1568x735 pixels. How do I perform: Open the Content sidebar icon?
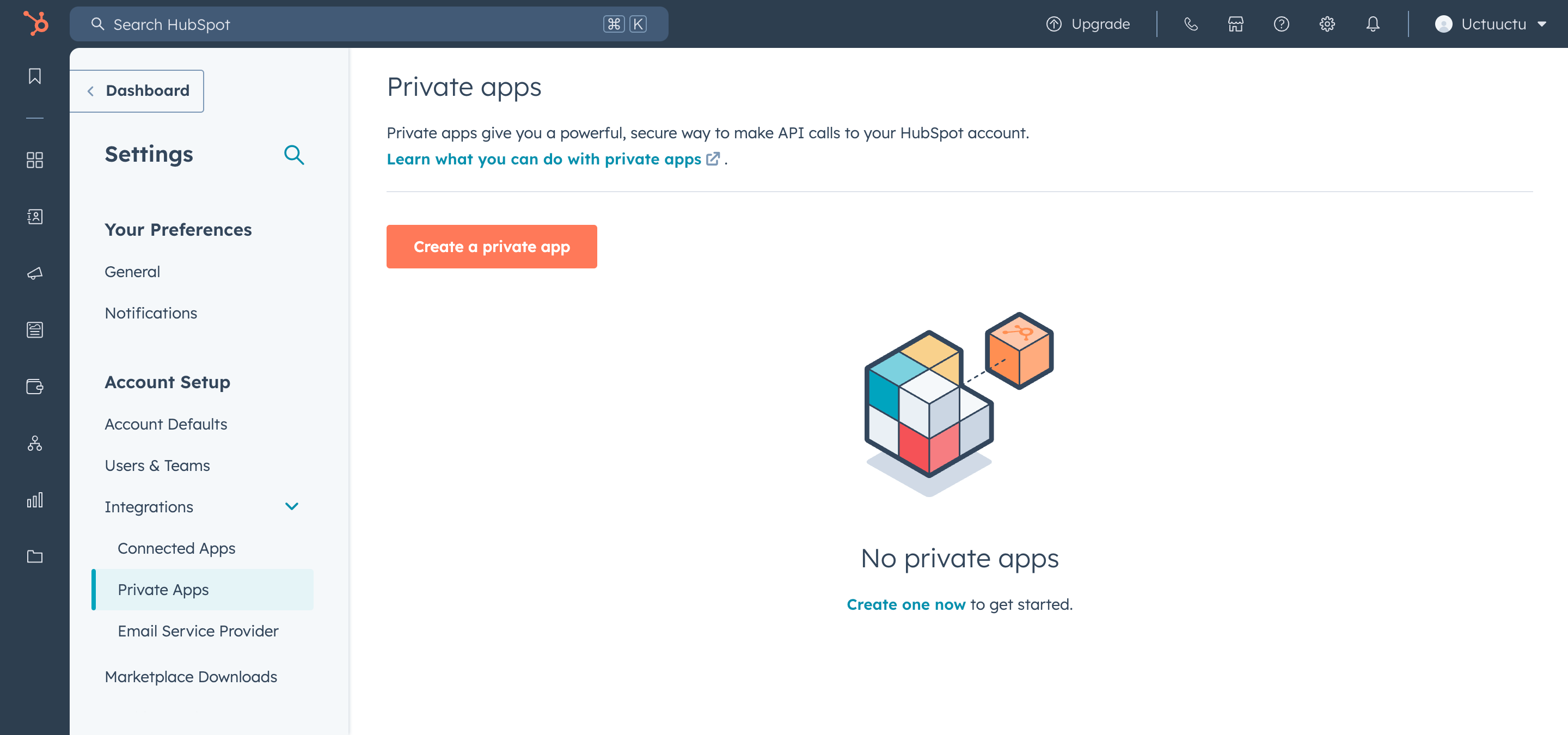tap(35, 330)
